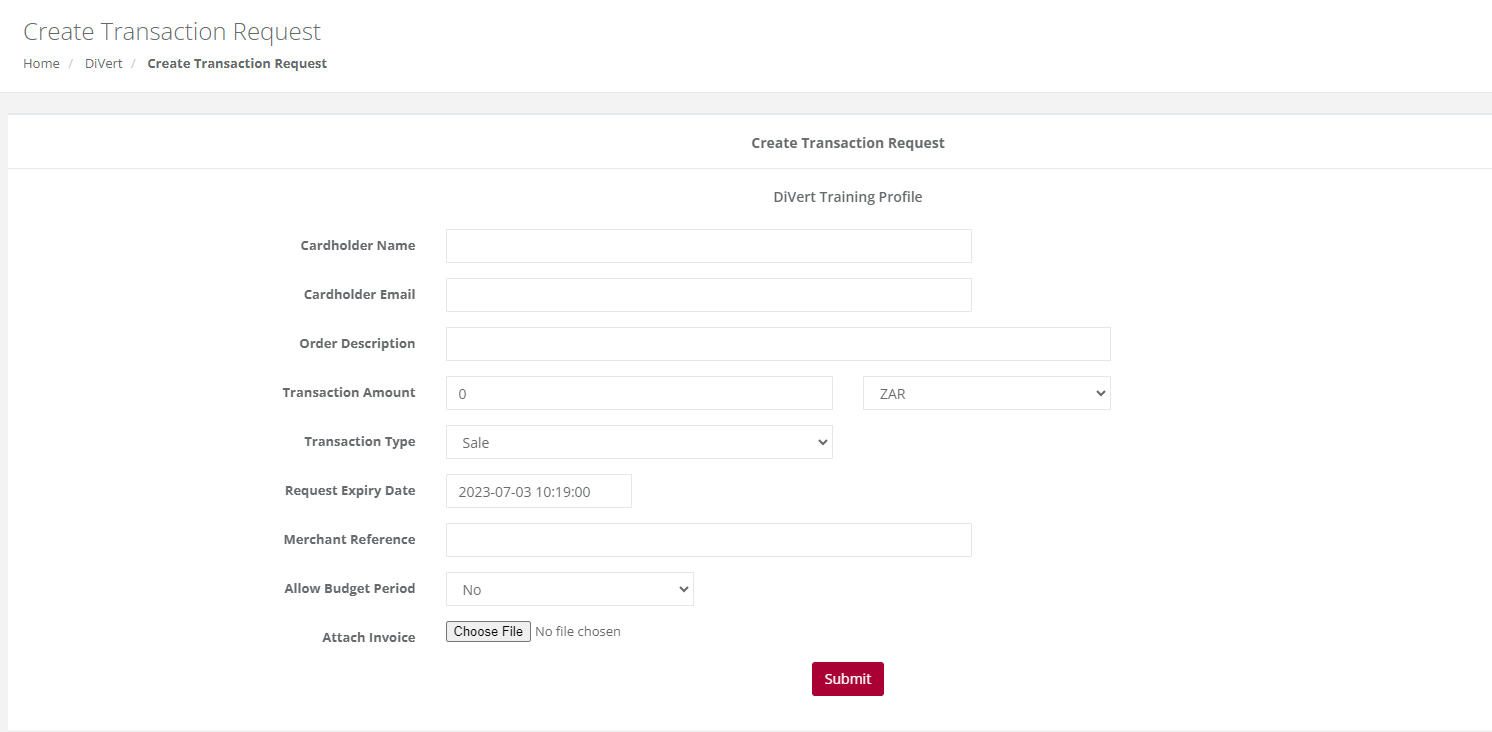Click the Cardholder Name label
This screenshot has height=732, width=1492.
click(x=358, y=245)
